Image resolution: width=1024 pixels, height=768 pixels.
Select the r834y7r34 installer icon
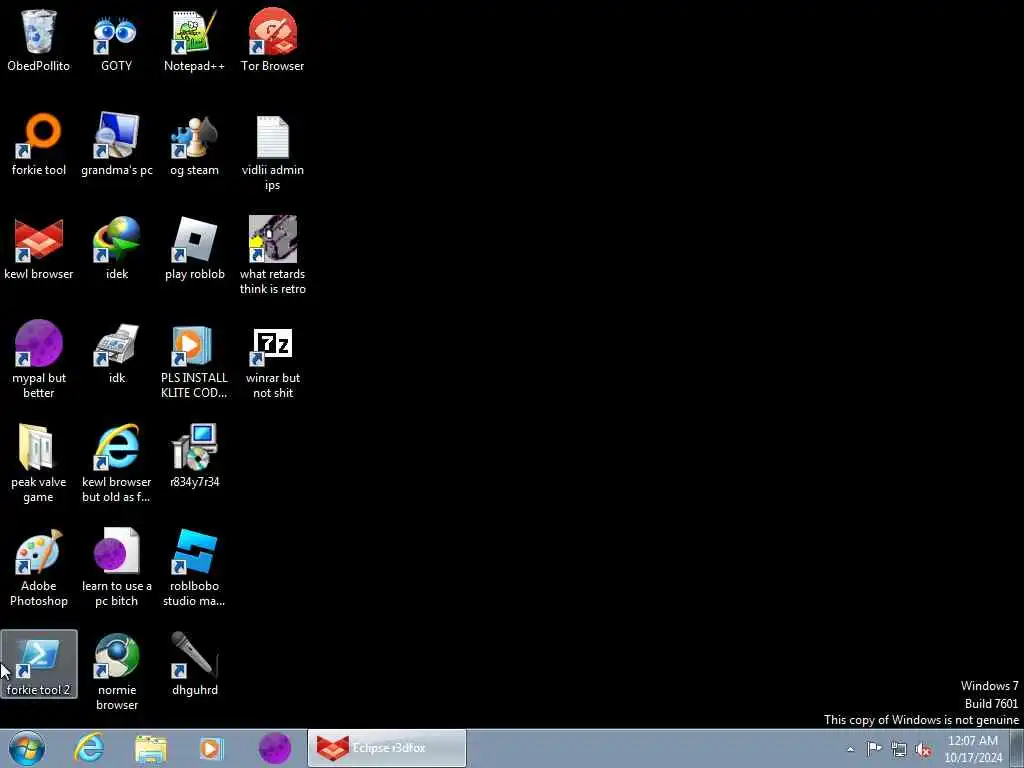194,456
